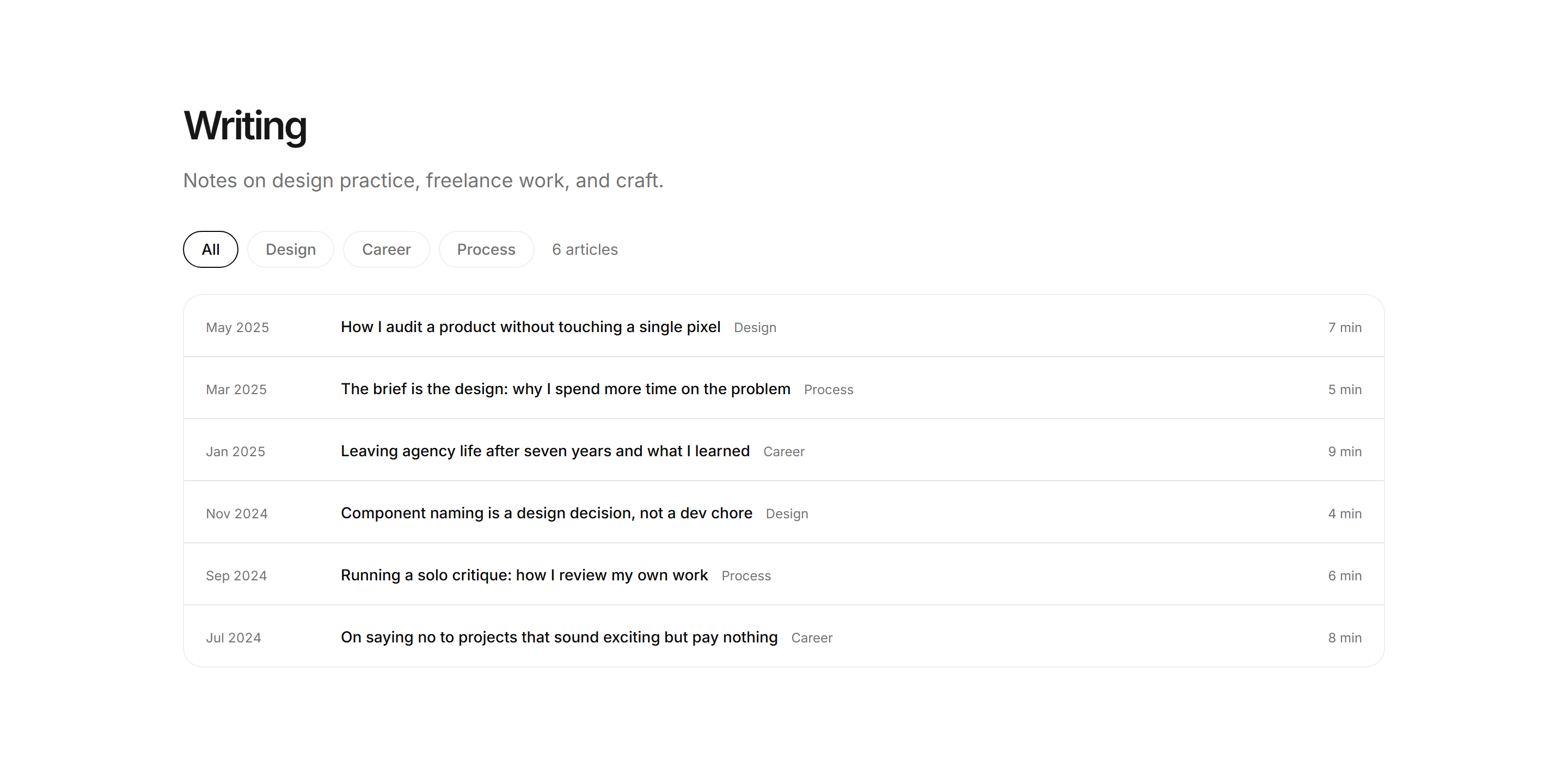The image size is (1568, 772).
Task: Click the '7 min' reading time
Action: point(1345,328)
